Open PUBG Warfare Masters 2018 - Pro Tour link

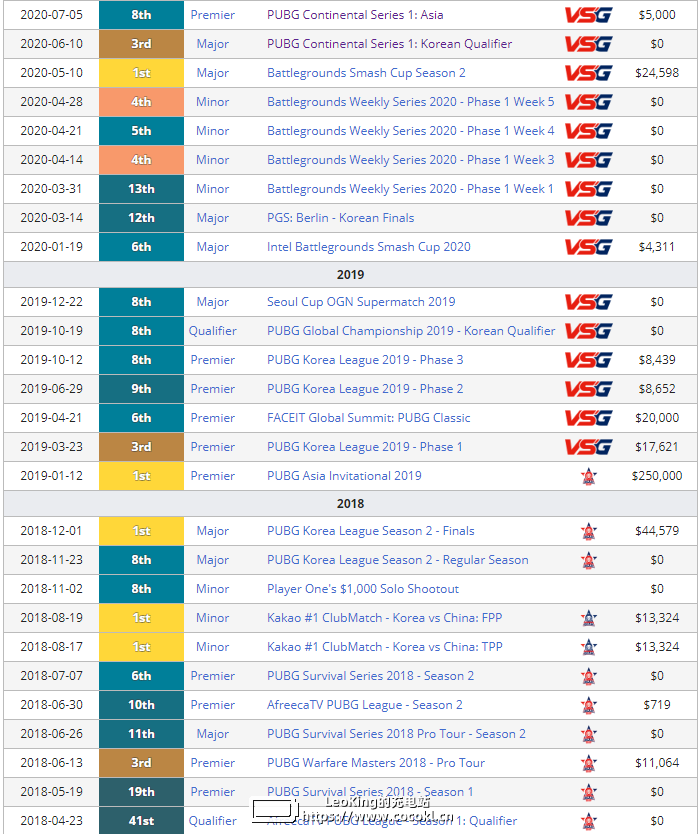[x=376, y=763]
